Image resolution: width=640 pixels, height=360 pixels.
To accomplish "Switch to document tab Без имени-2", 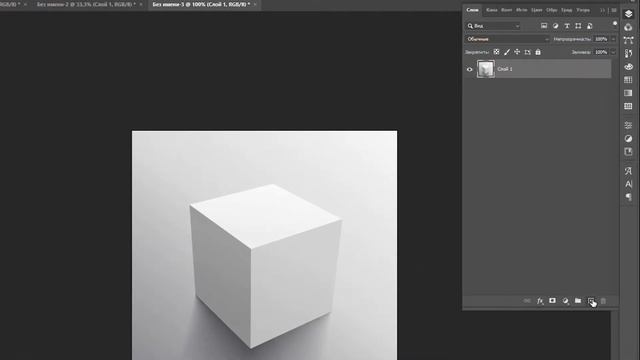I will pyautogui.click(x=86, y=4).
